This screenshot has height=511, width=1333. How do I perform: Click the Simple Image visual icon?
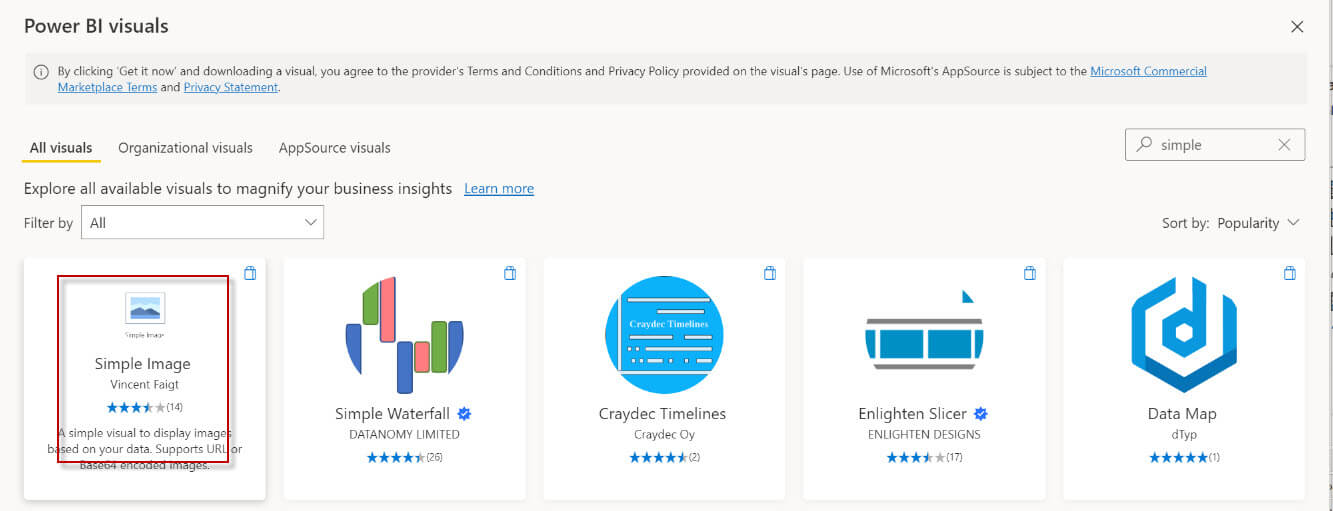coord(145,308)
